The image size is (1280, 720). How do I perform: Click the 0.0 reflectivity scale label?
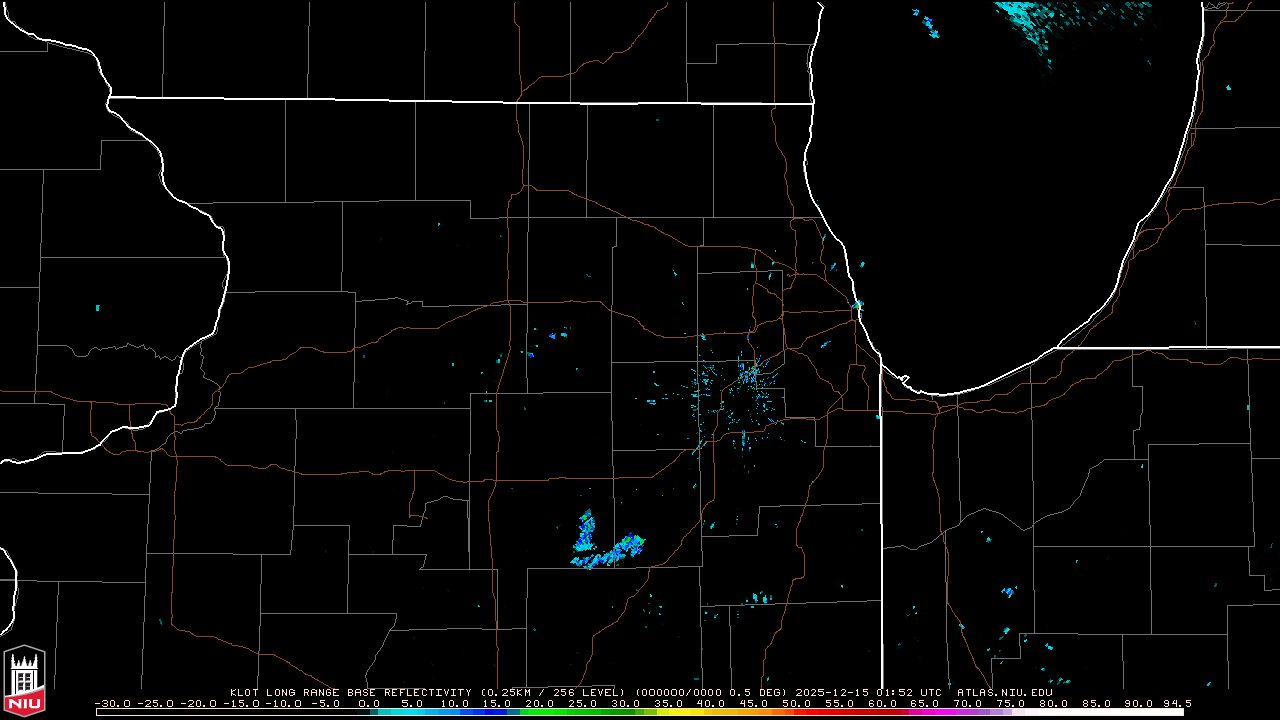pyautogui.click(x=371, y=704)
